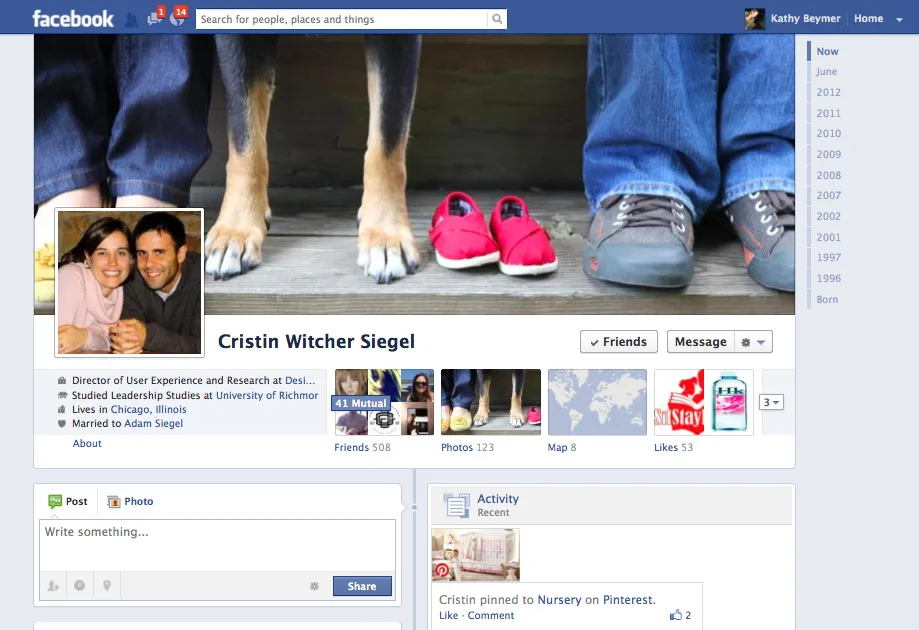The image size is (919, 630).
Task: Like the Pinterest activity post
Action: (448, 616)
